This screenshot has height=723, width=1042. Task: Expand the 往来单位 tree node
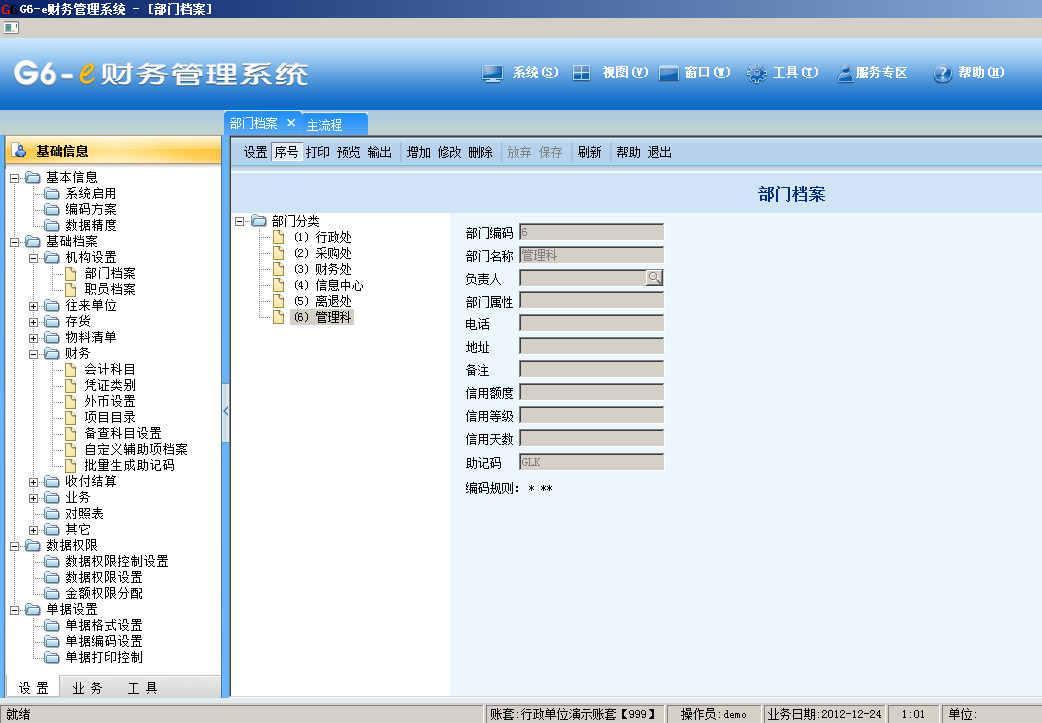[34, 306]
